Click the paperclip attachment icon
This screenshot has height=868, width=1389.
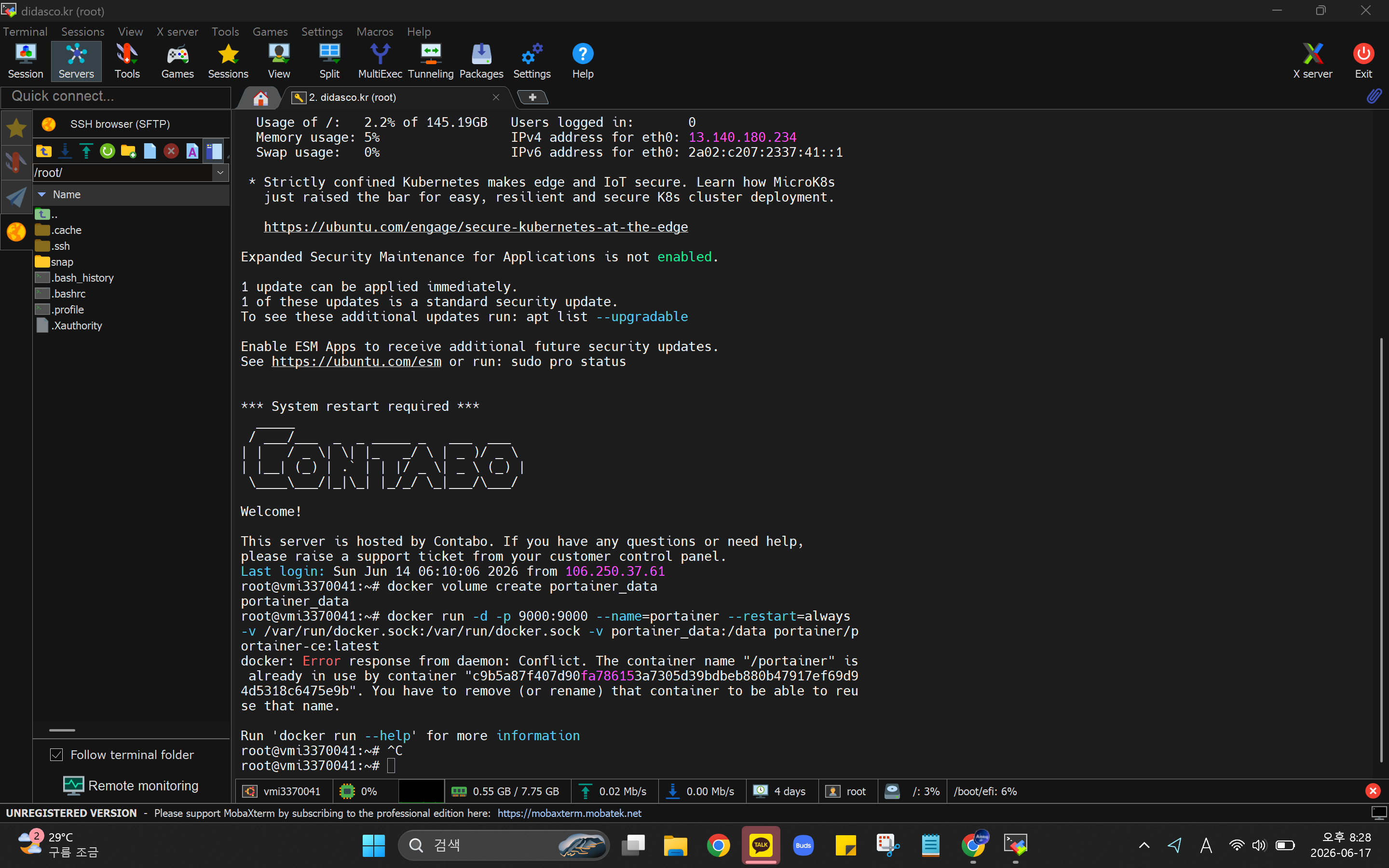[1374, 96]
